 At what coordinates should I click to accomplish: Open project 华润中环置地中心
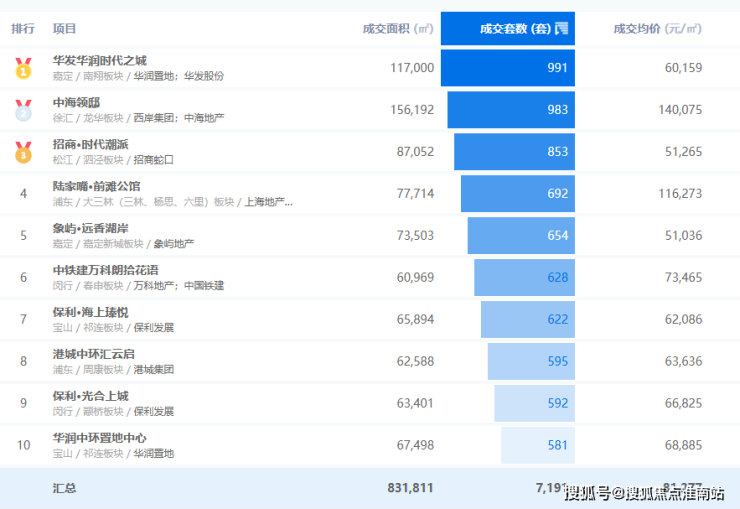100,438
